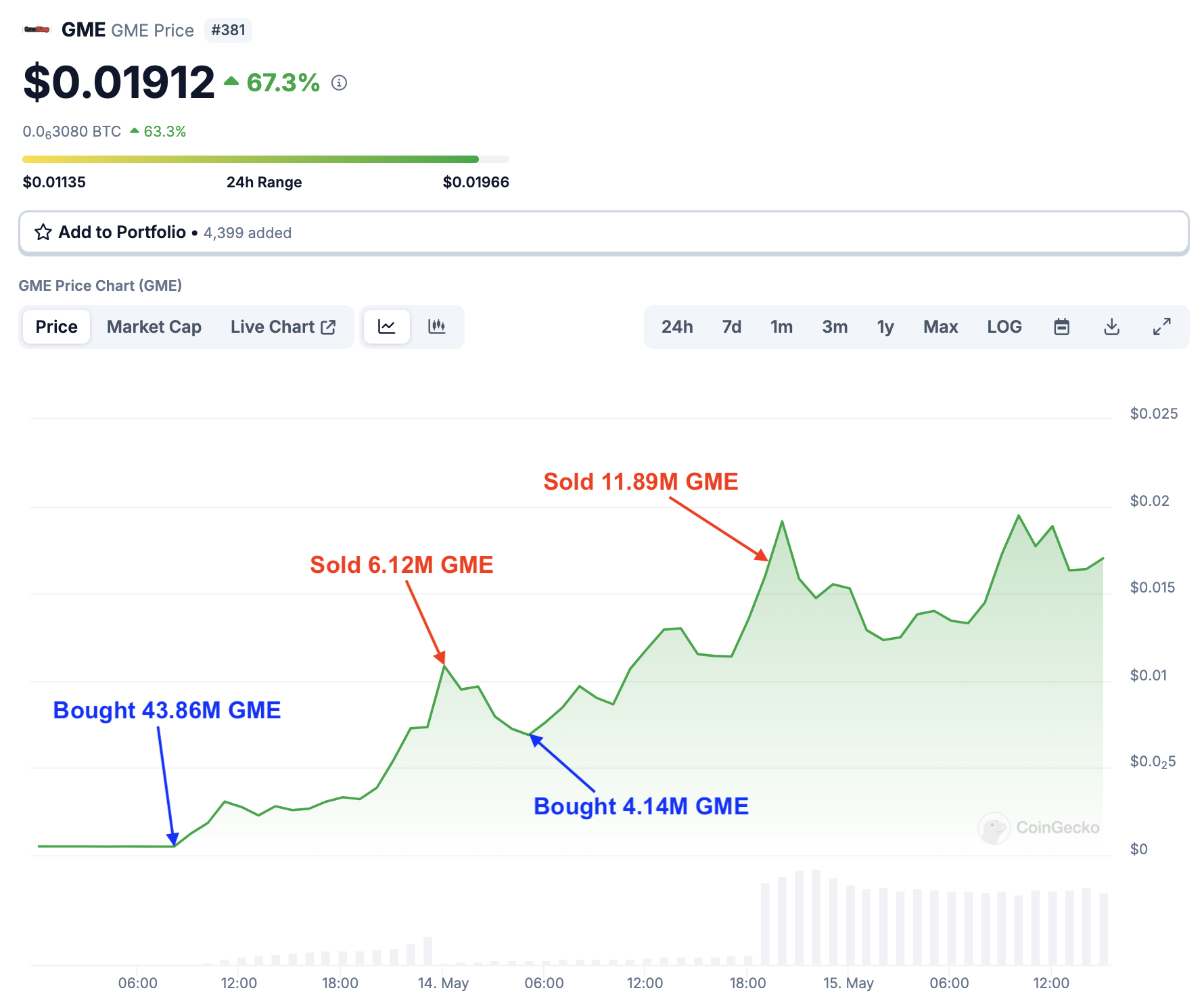Click the Add to Portfolio button
This screenshot has height=1001, width=1204.
click(121, 232)
